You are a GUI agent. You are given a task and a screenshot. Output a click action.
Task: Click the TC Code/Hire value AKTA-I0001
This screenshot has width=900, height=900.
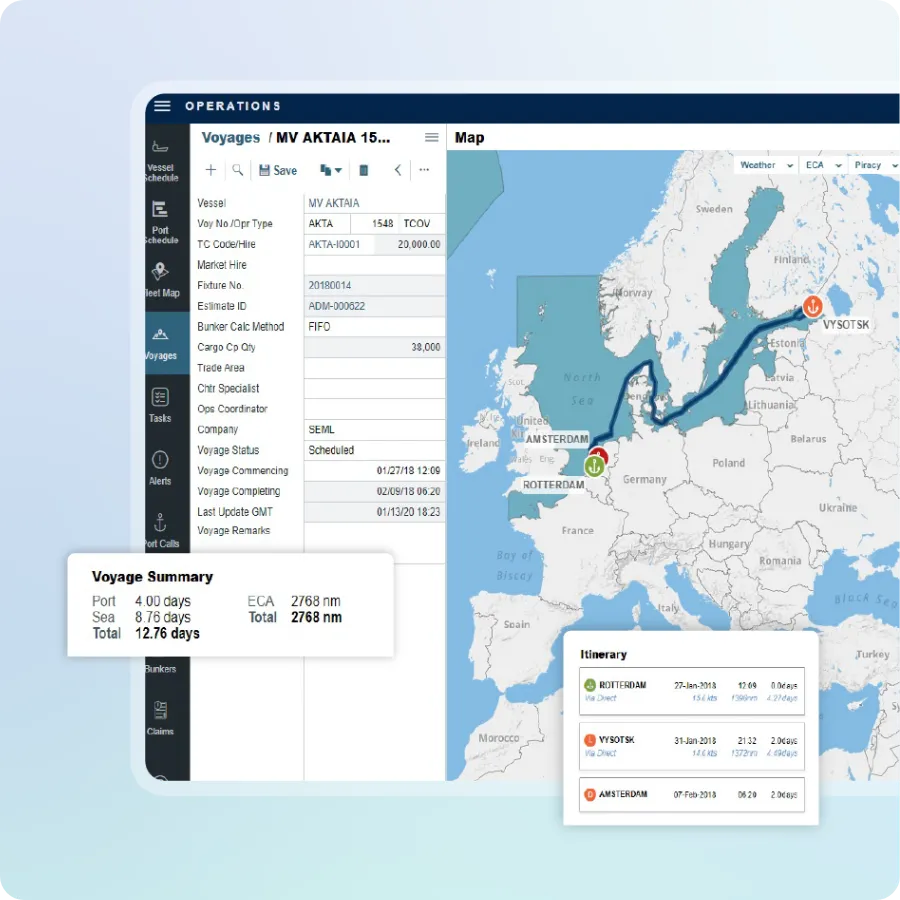pos(337,244)
